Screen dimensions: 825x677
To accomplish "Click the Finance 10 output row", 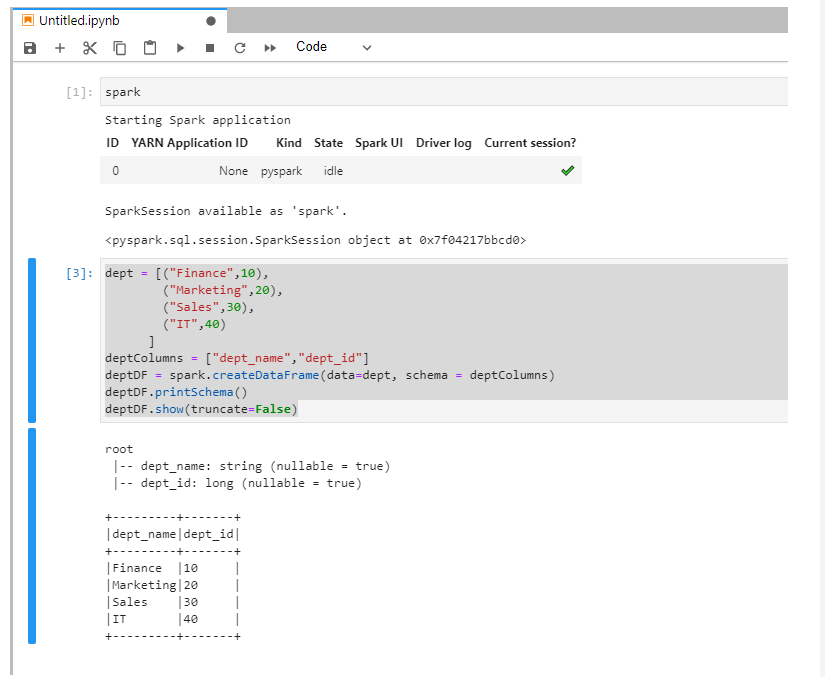I will [x=173, y=568].
